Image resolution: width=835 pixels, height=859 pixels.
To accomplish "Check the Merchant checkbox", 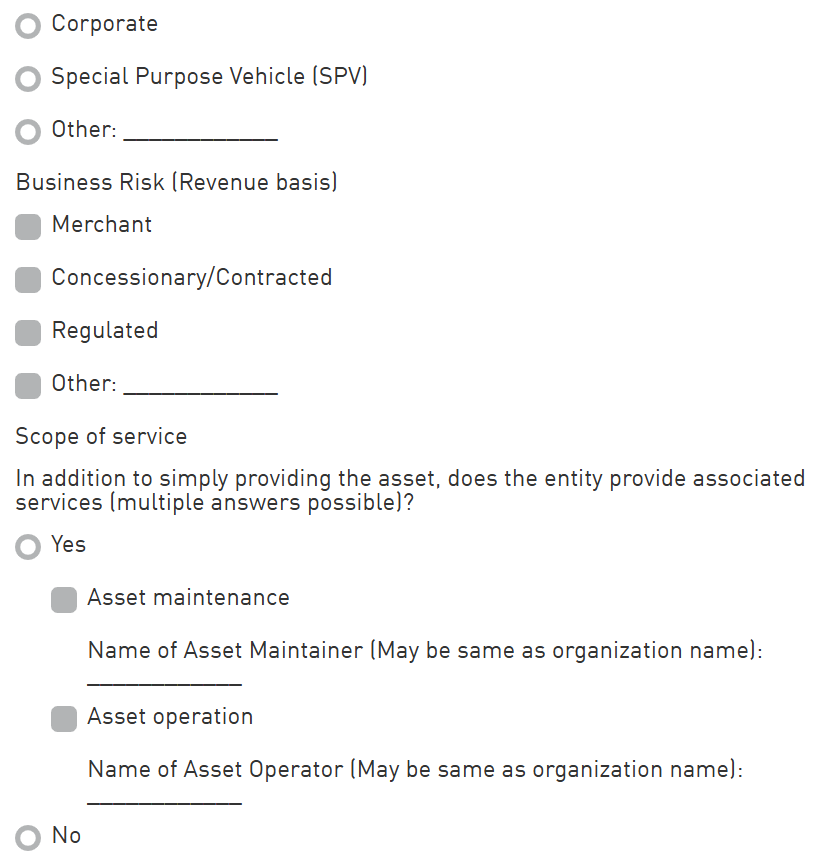I will click(x=28, y=227).
